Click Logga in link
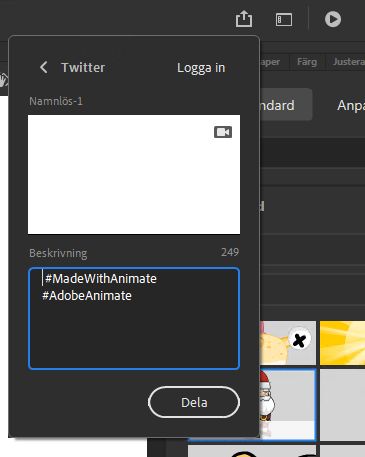 [x=201, y=68]
